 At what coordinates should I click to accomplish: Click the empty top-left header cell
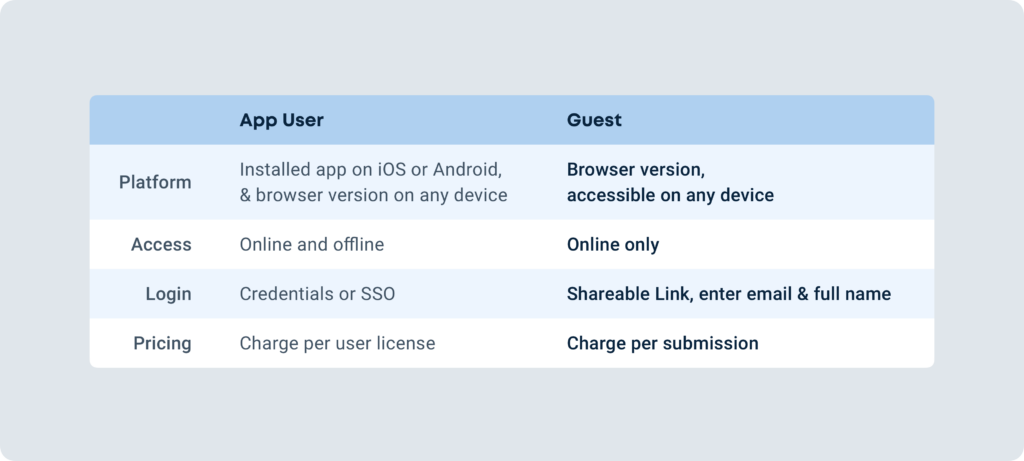[x=155, y=120]
